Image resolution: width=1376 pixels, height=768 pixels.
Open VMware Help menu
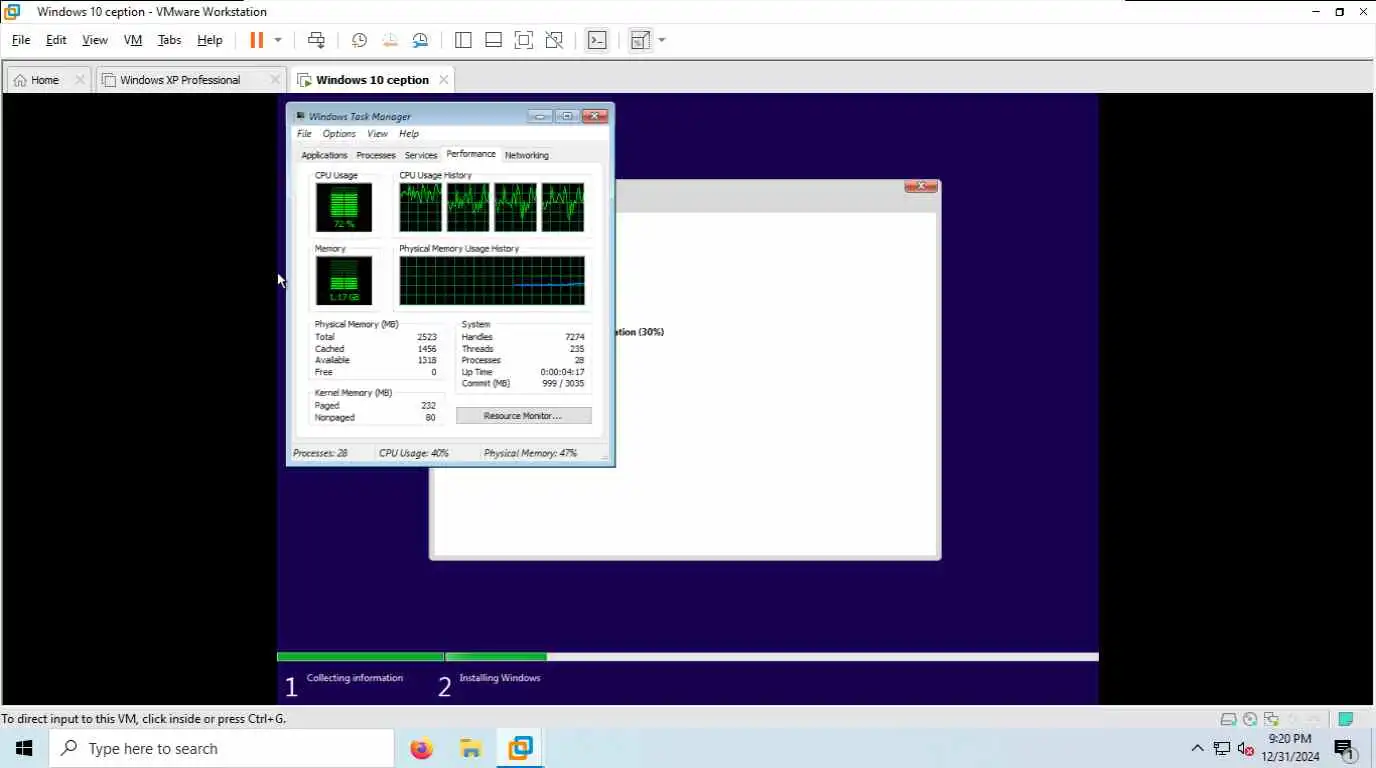pyautogui.click(x=210, y=40)
